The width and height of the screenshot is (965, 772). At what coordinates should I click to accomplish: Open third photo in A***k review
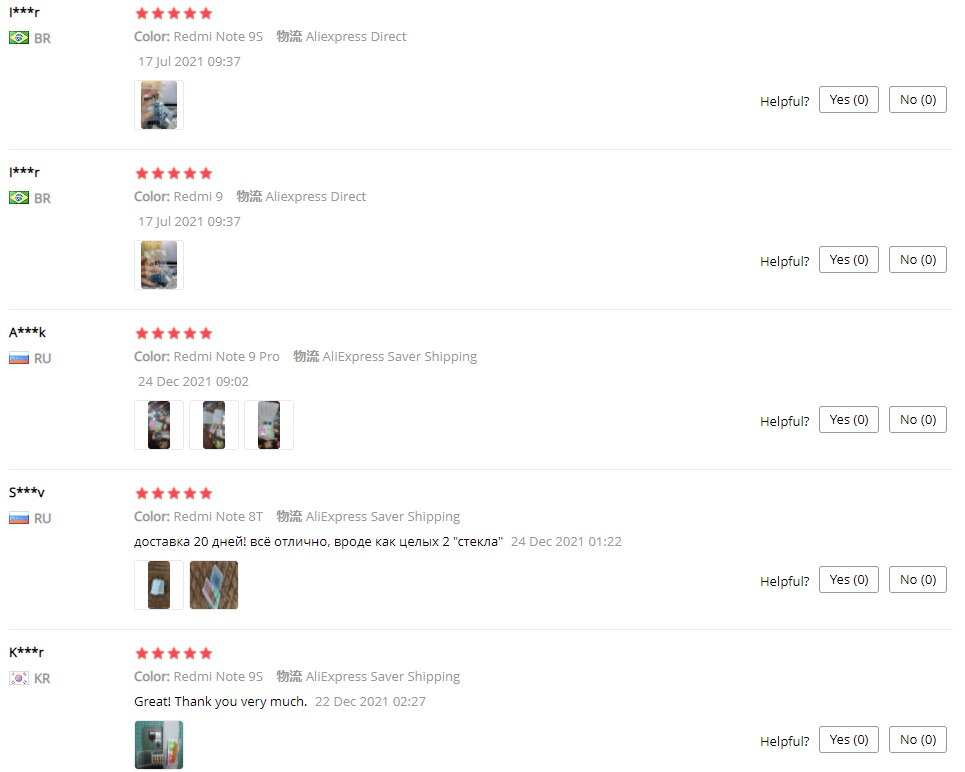pos(269,425)
